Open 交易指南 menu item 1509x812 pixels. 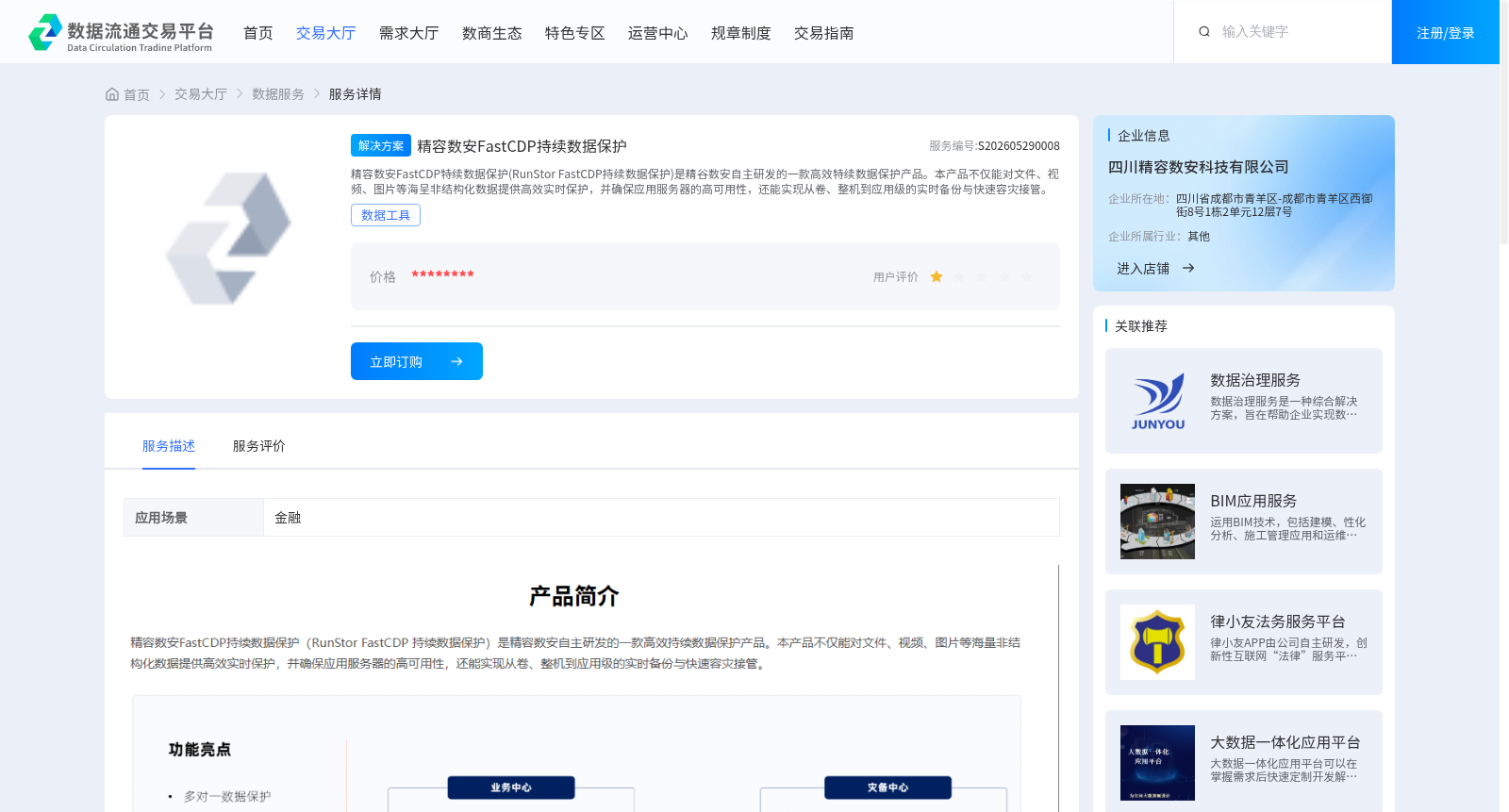[823, 33]
